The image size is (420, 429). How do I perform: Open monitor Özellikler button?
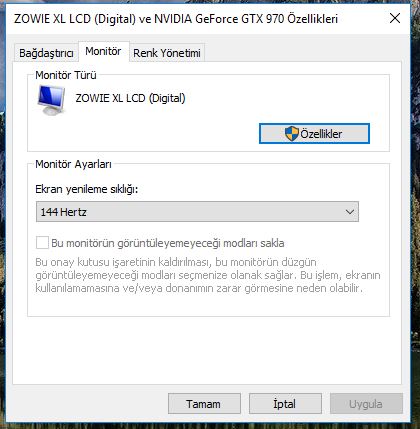[314, 134]
